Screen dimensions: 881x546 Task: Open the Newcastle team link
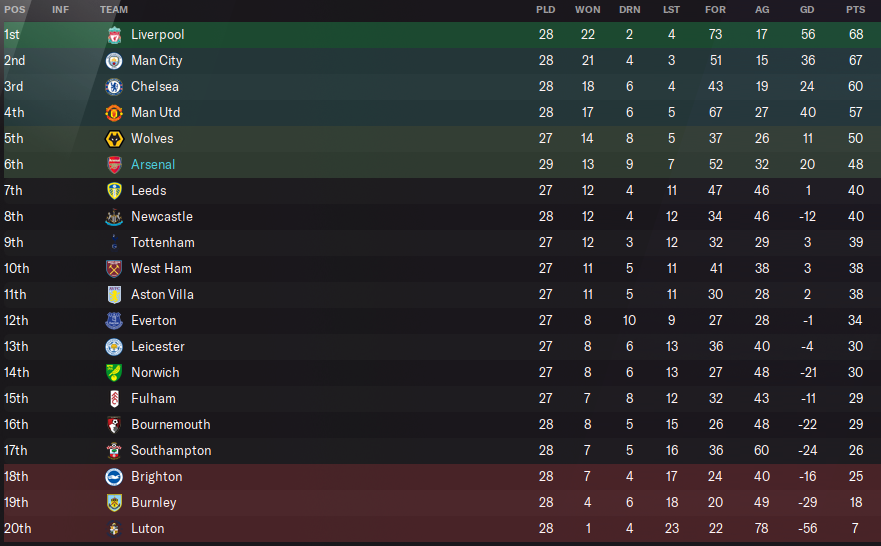click(161, 217)
